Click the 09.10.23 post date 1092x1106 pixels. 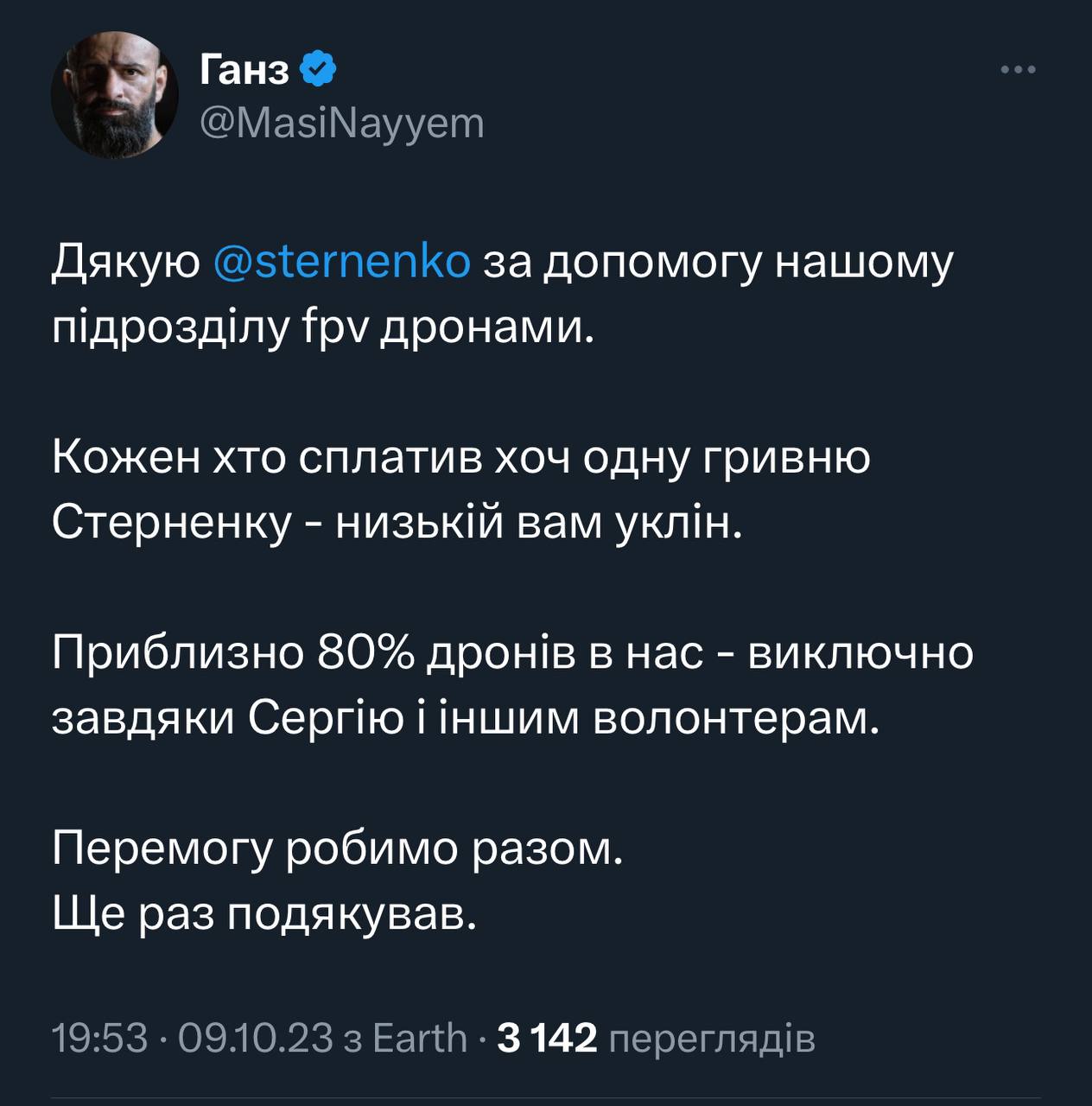pyautogui.click(x=255, y=1038)
